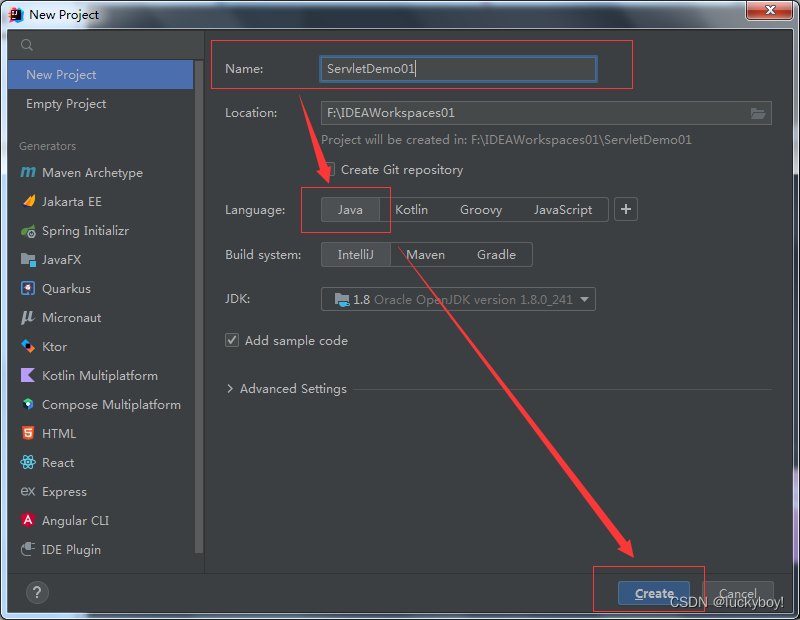Browse for location with folder icon

[758, 113]
